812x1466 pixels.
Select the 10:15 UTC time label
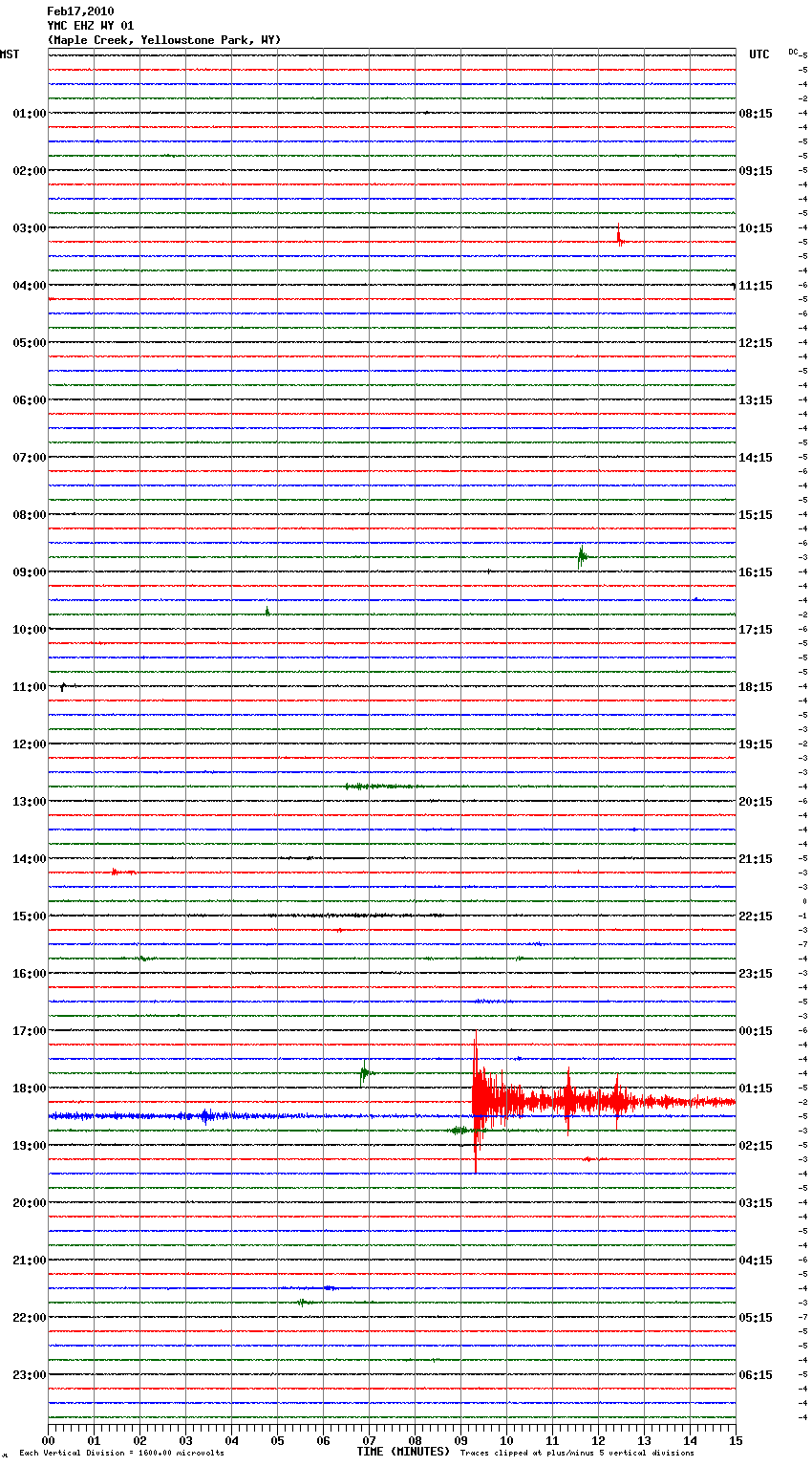tap(756, 228)
